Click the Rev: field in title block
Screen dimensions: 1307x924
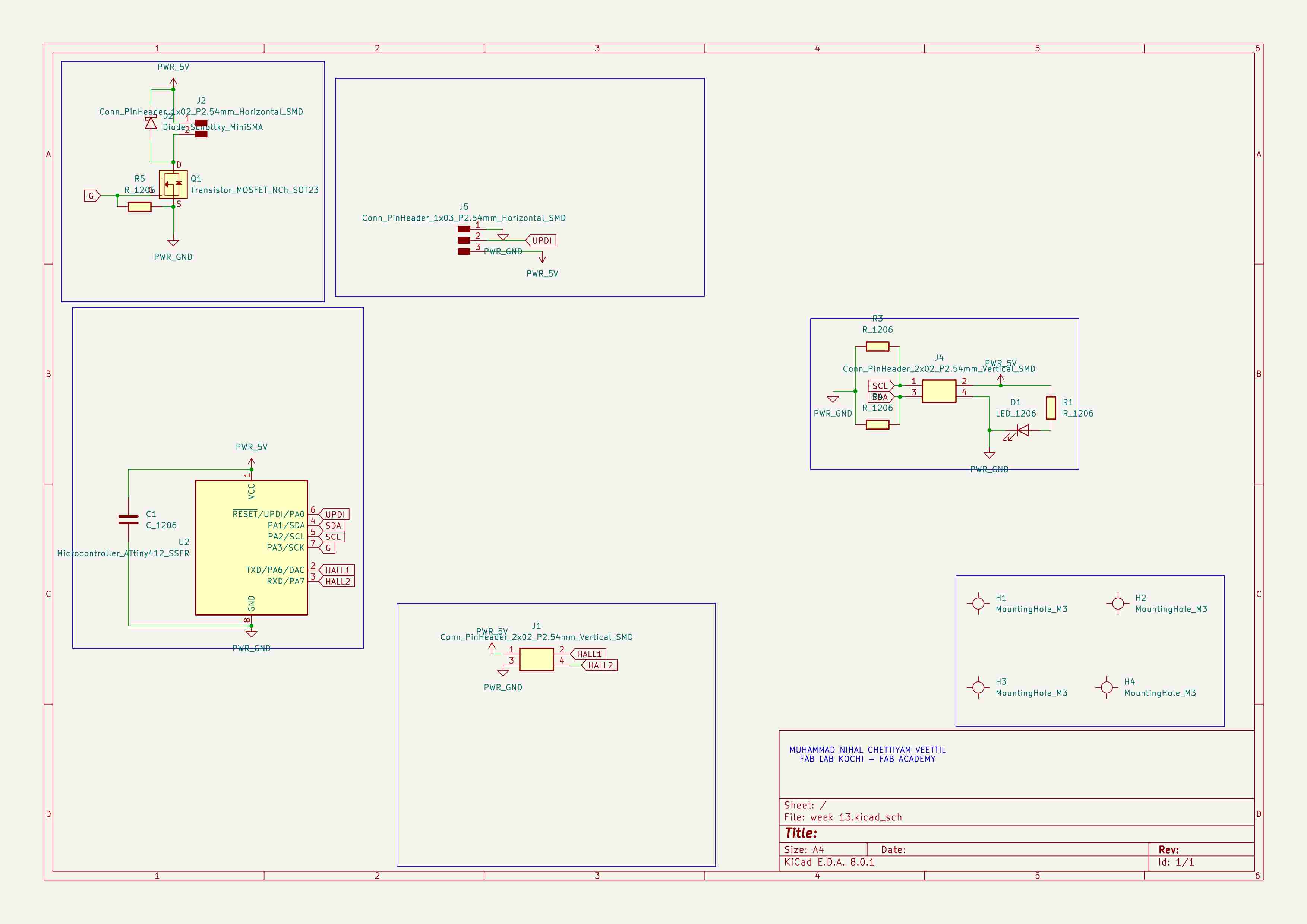point(1169,849)
